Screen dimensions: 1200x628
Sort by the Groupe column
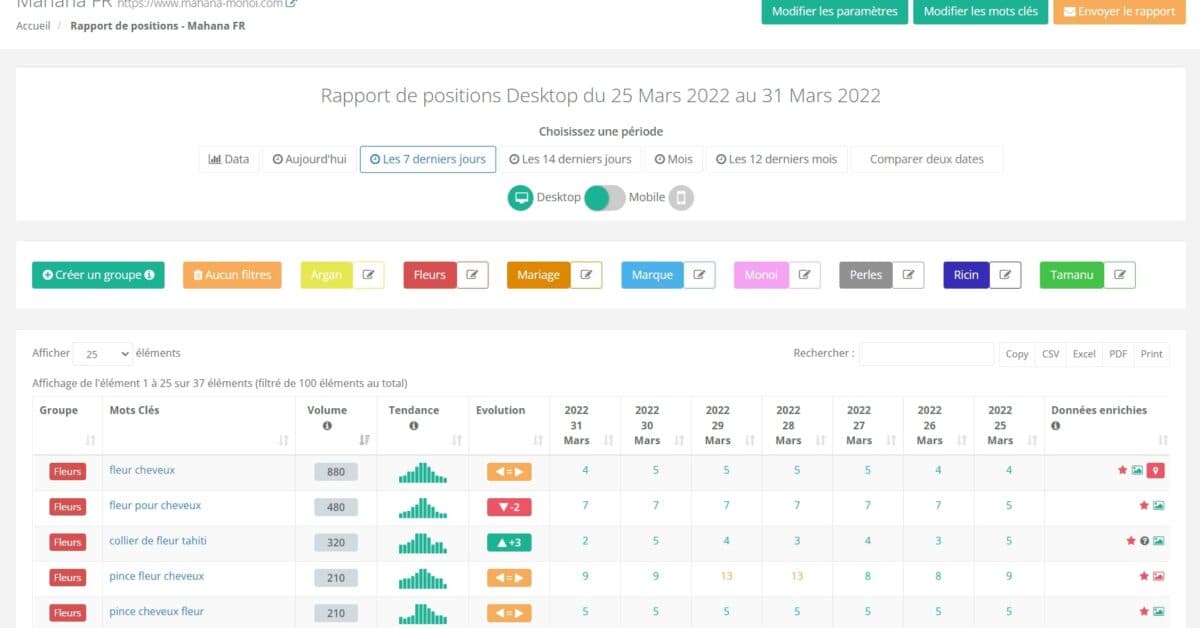[x=91, y=440]
